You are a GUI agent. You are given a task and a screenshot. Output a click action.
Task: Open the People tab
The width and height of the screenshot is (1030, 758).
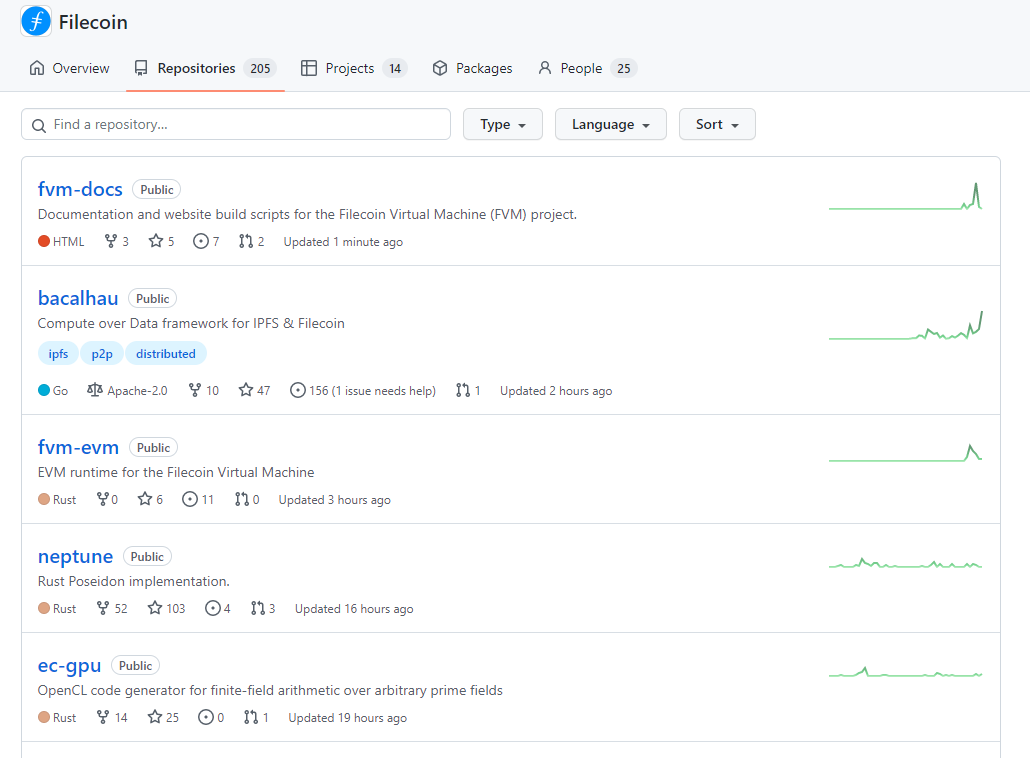click(587, 68)
